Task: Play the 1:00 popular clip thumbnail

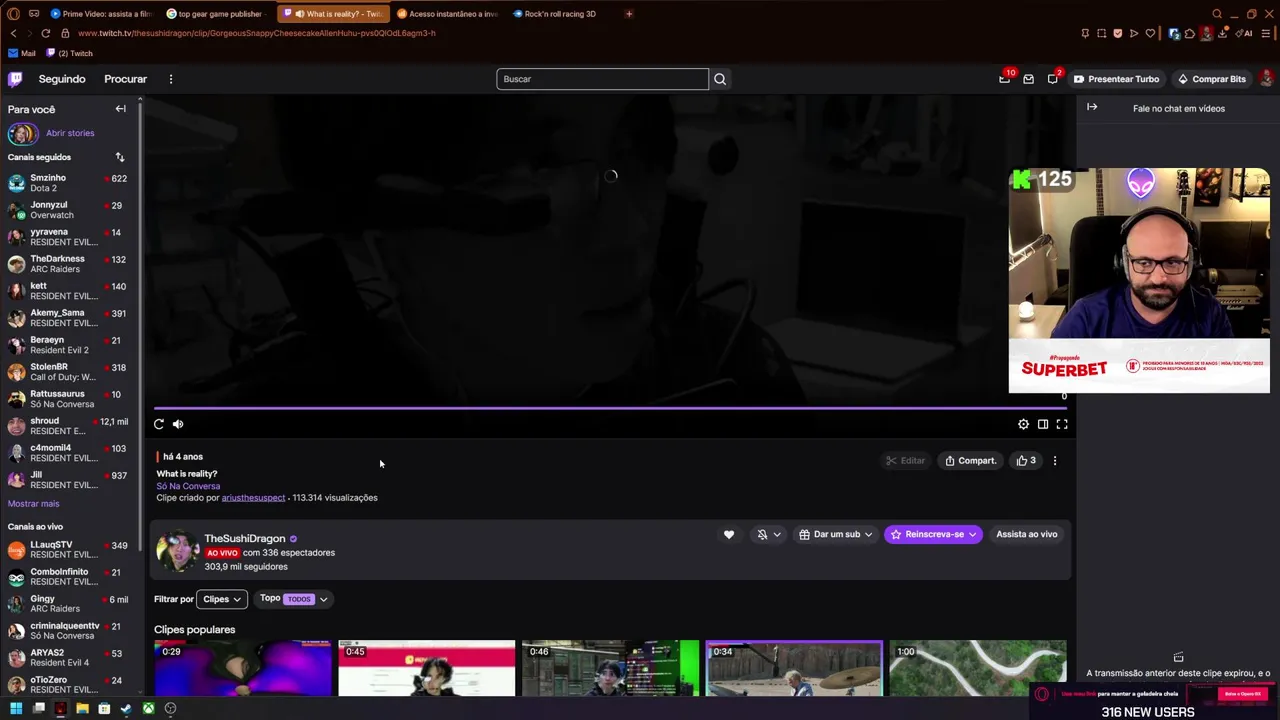Action: point(978,668)
